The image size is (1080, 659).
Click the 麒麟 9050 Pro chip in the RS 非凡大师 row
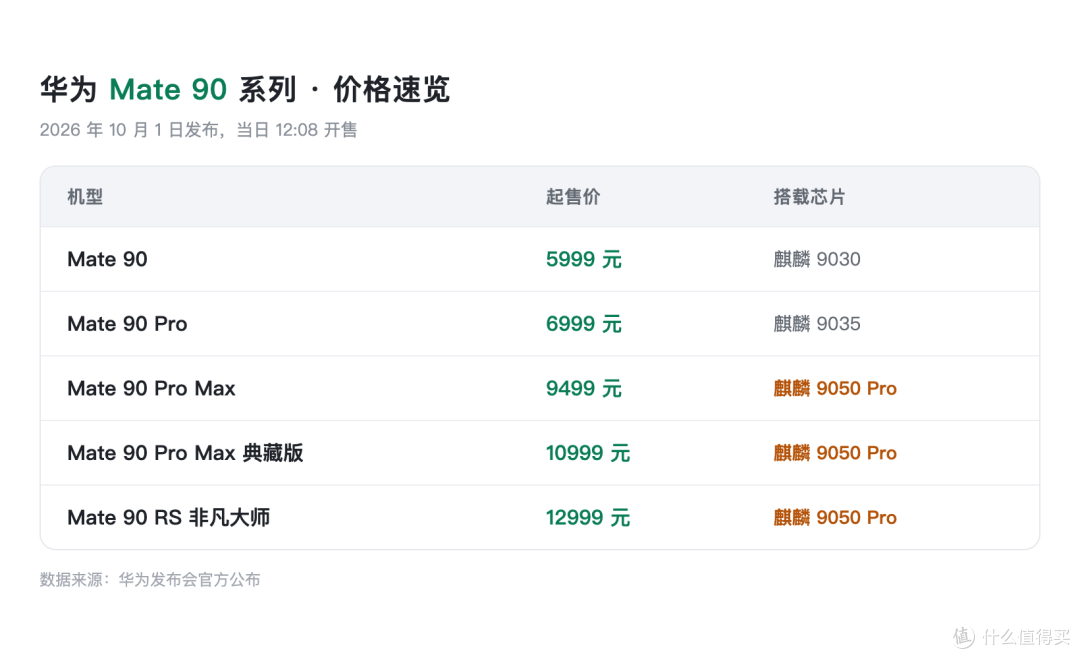(835, 518)
